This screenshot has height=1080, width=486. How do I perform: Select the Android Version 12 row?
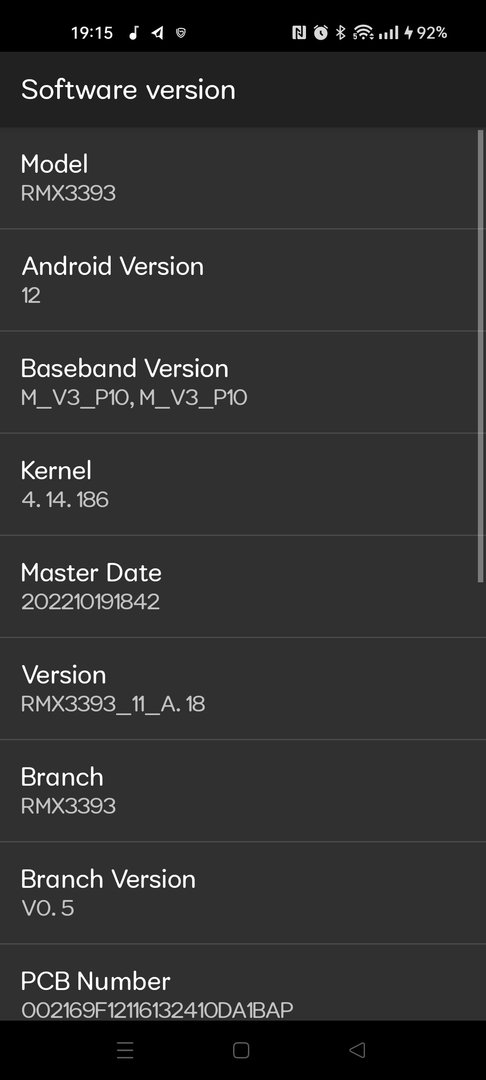tap(243, 280)
